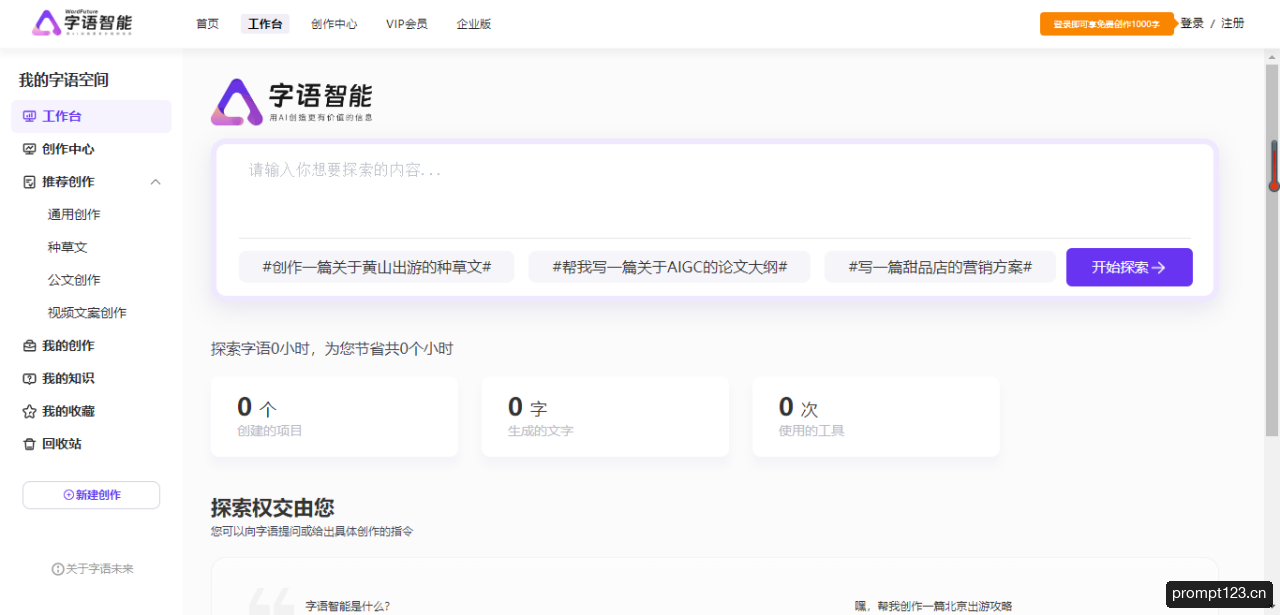Image resolution: width=1280 pixels, height=615 pixels.
Task: Open VIP会员 in top navigation
Action: coord(407,24)
